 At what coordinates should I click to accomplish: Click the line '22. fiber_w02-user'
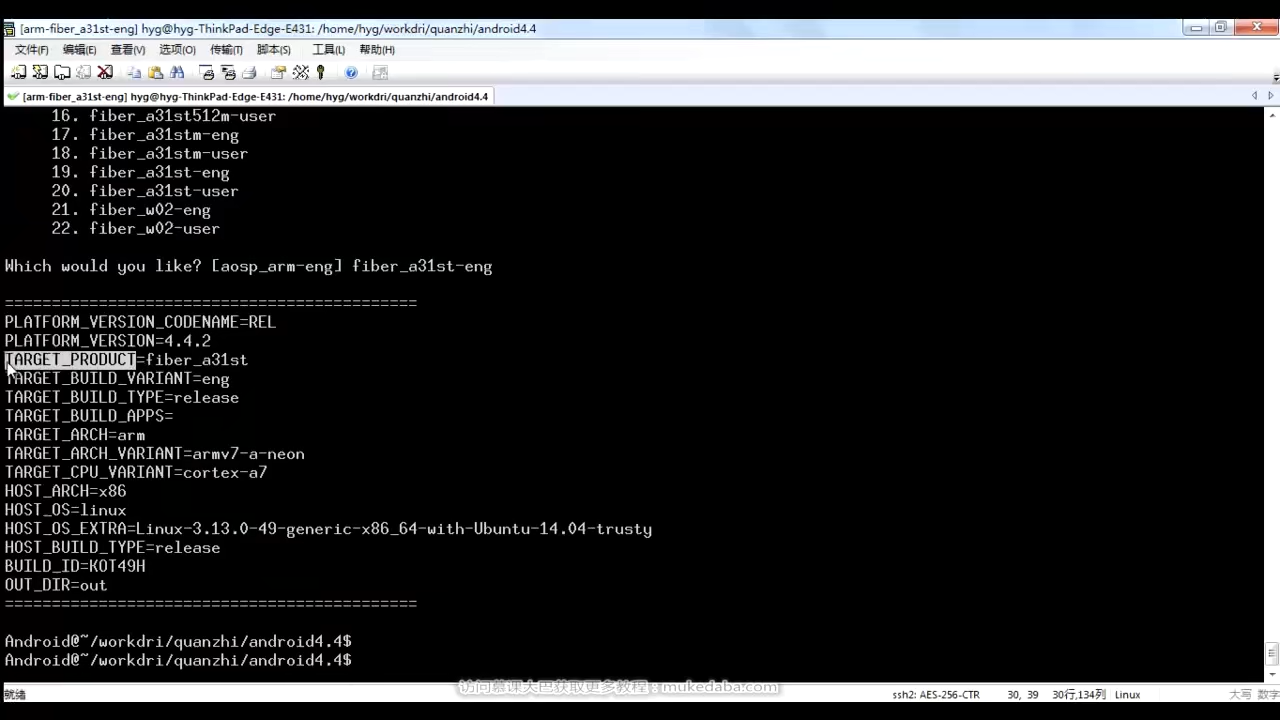pyautogui.click(x=135, y=229)
